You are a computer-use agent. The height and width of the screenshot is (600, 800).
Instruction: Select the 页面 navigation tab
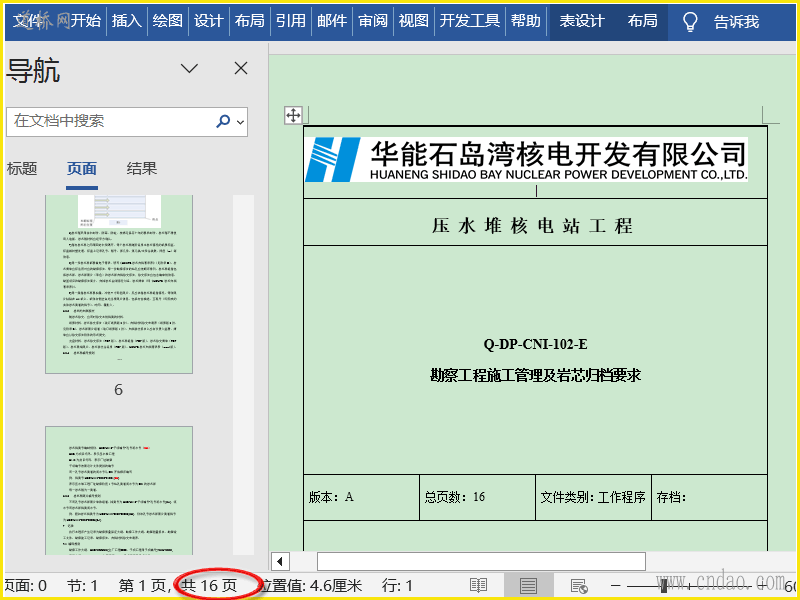[x=82, y=168]
